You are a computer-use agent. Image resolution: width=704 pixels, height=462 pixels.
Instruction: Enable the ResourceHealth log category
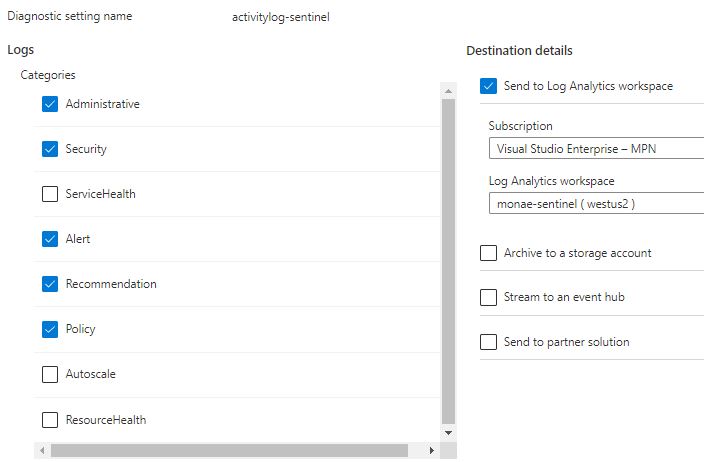(50, 420)
